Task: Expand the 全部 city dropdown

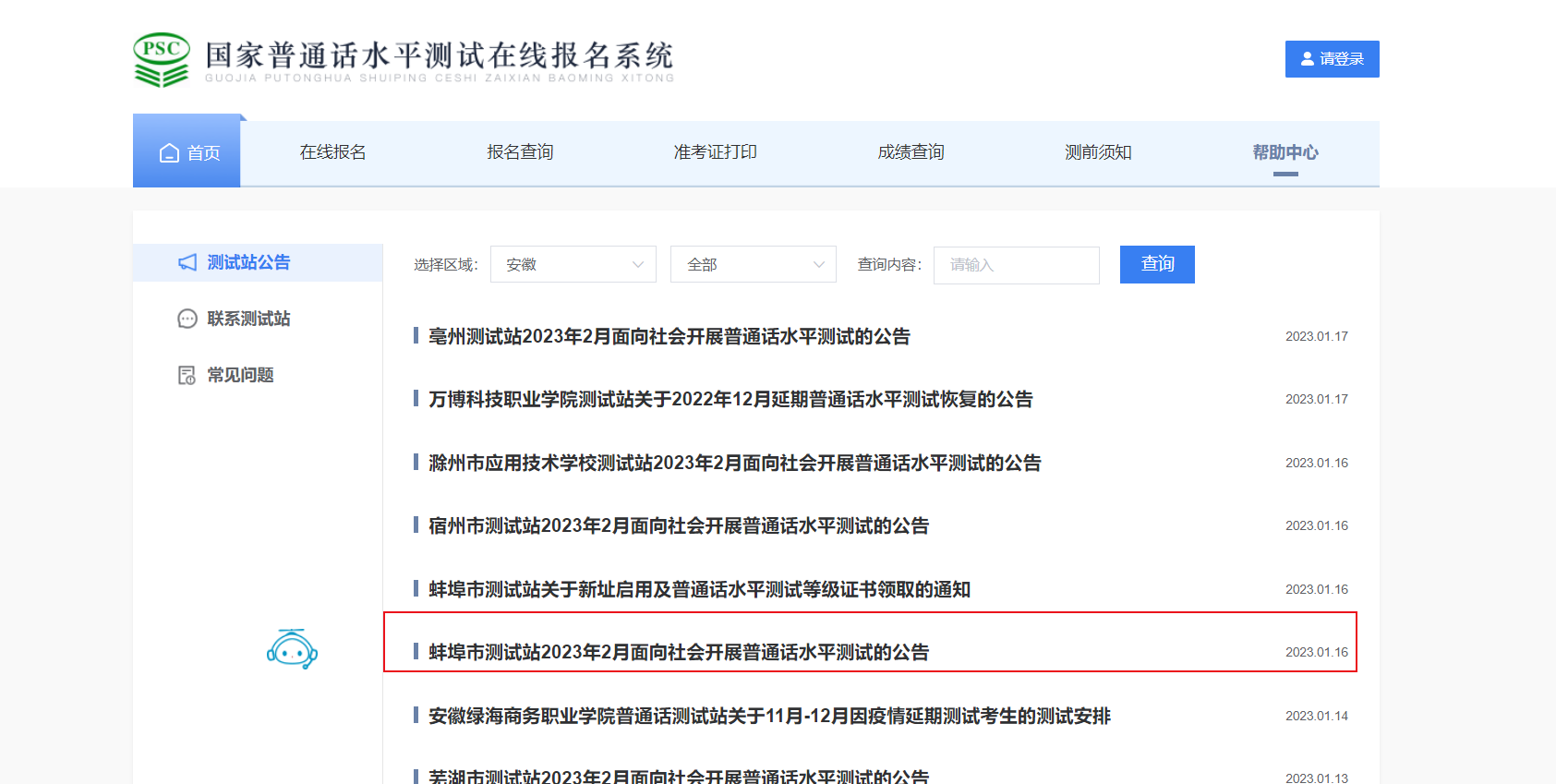Action: (753, 265)
